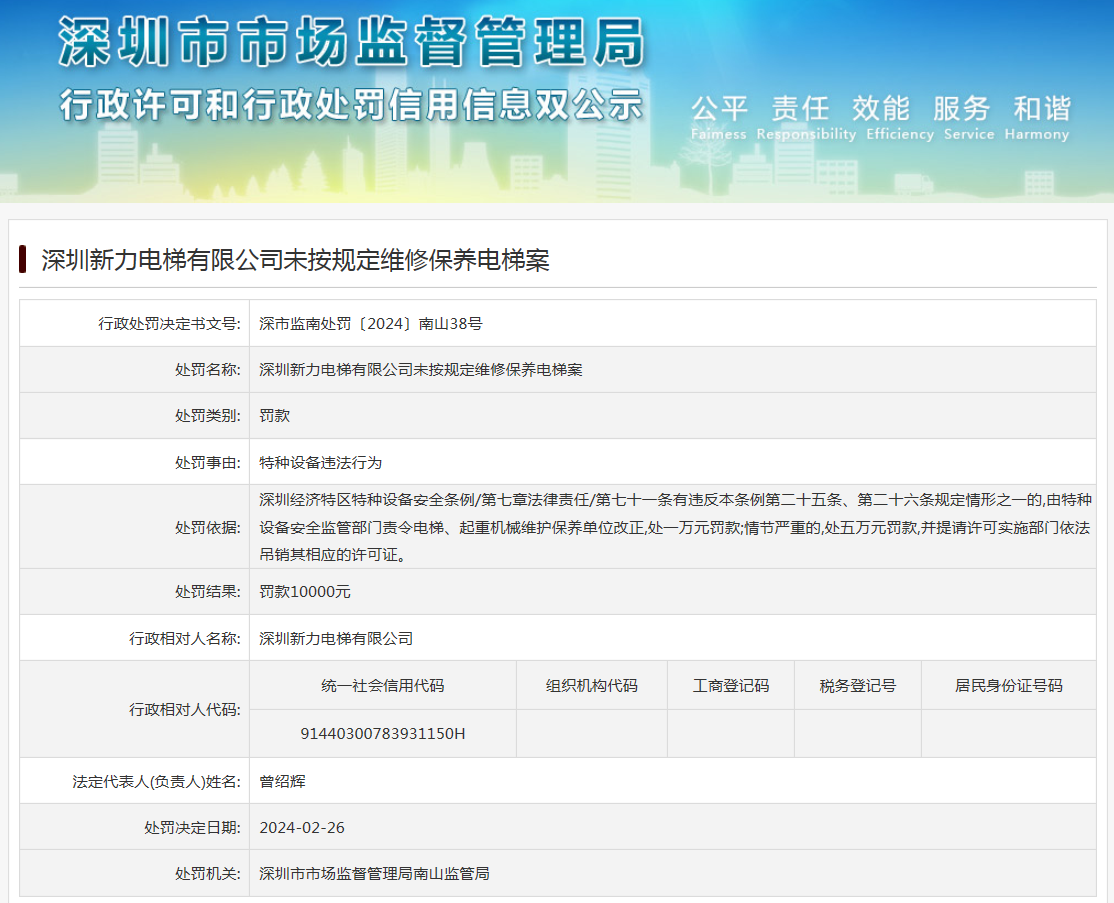Click the 居民身份证号码 column header
This screenshot has height=903, width=1114.
(1009, 686)
